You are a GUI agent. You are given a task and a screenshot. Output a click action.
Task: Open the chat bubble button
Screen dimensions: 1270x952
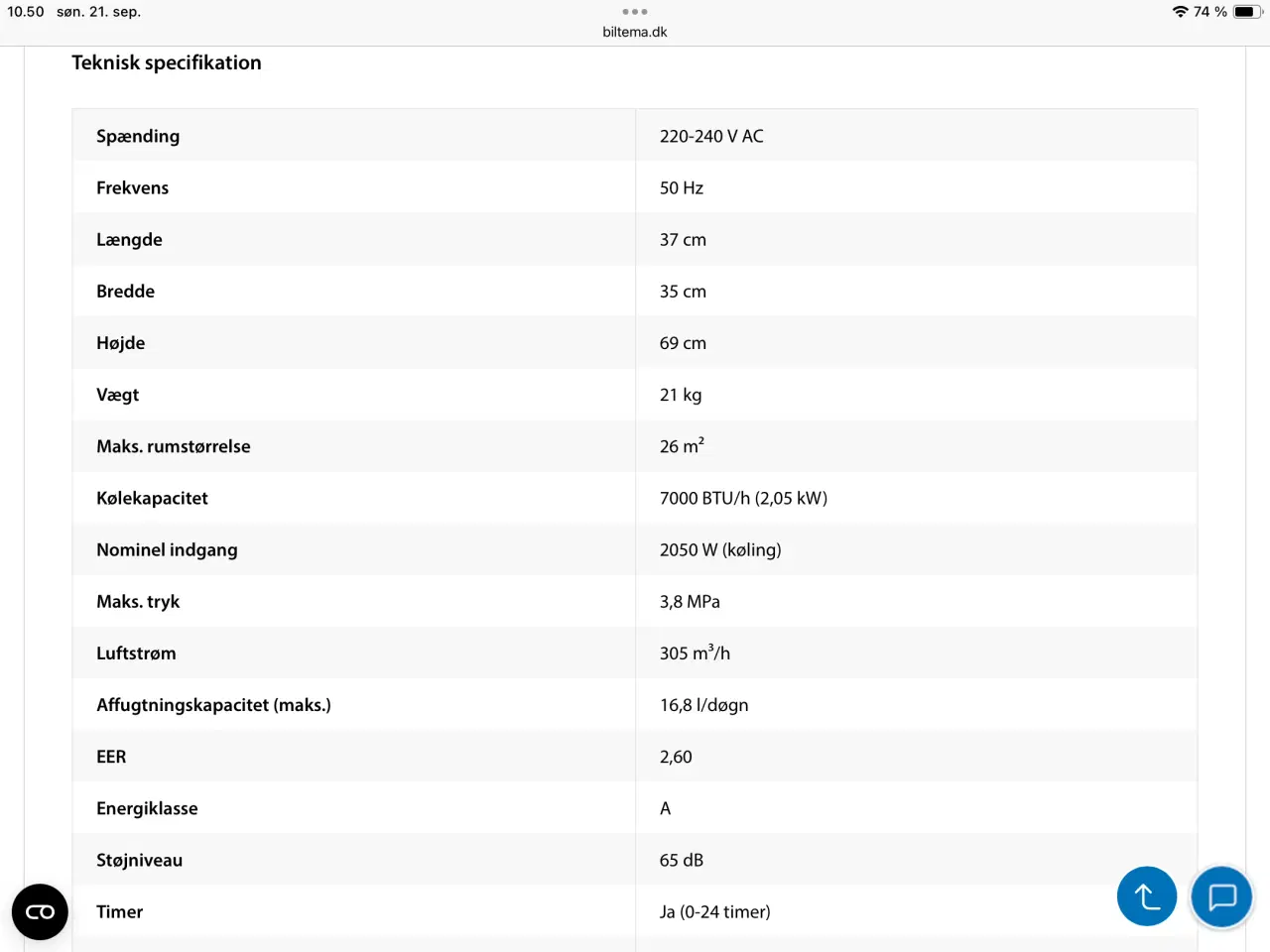[x=1221, y=896]
